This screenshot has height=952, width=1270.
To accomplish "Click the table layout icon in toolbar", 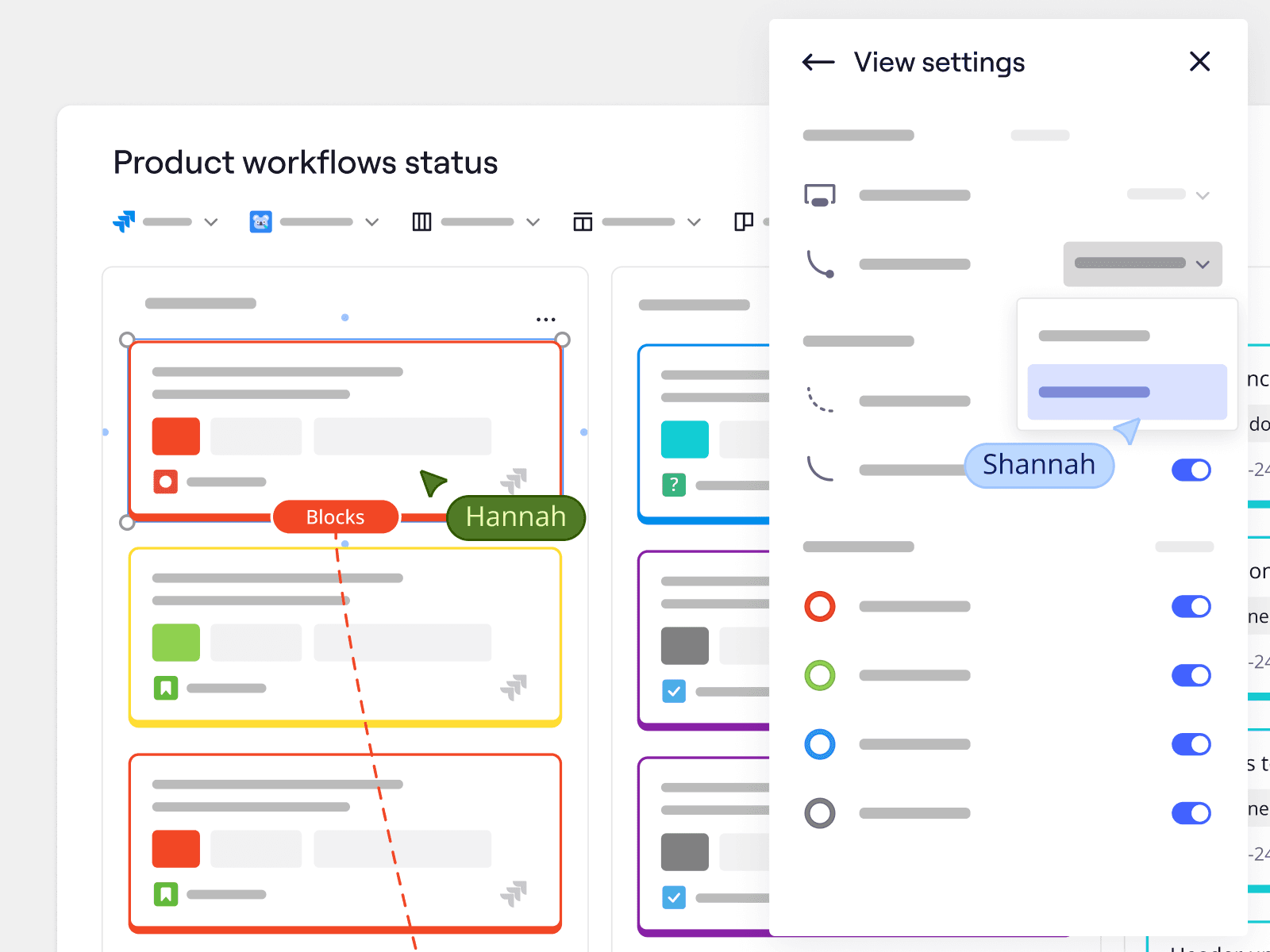I will (x=583, y=222).
